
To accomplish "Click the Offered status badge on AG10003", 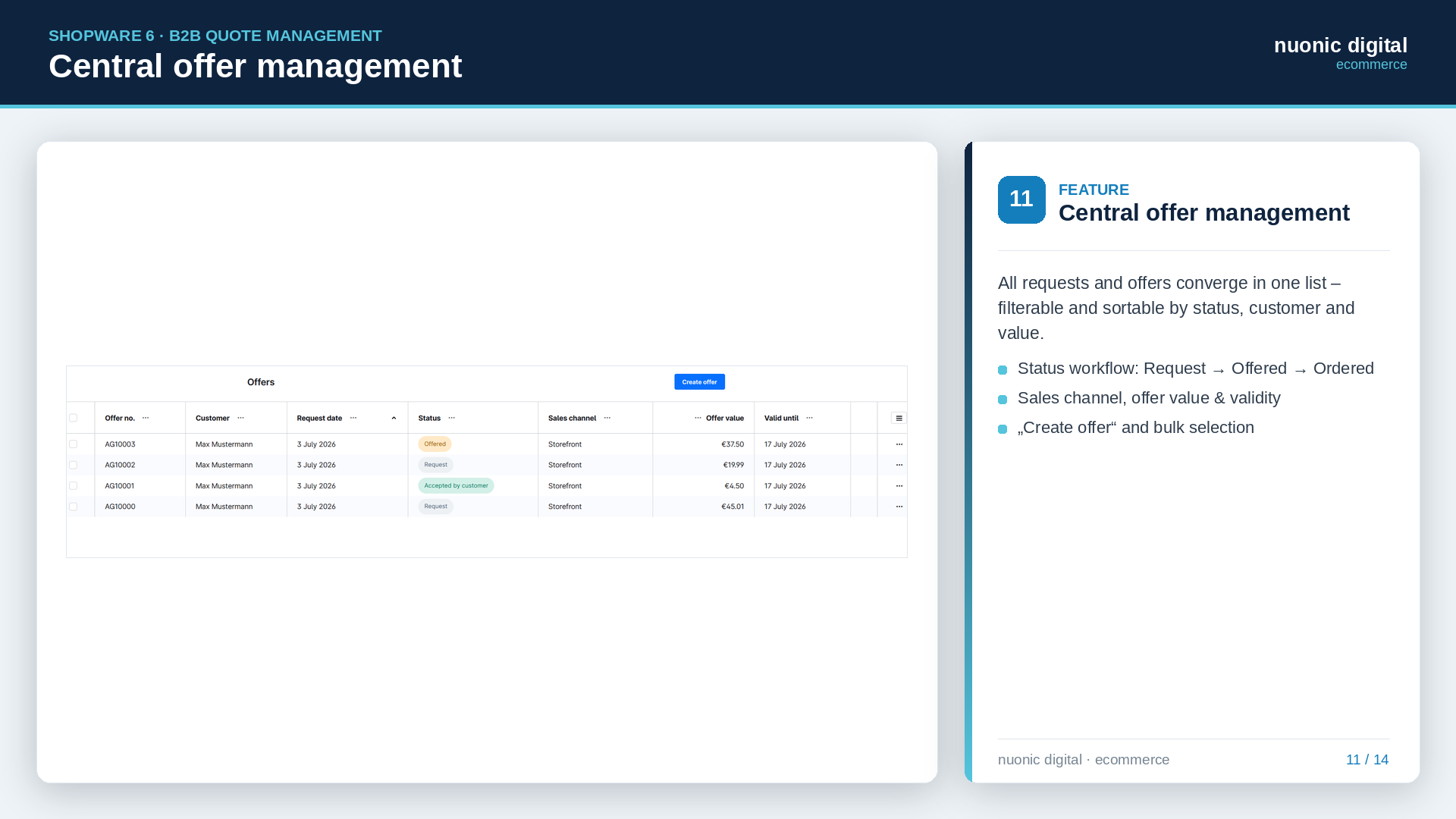I will (x=435, y=444).
